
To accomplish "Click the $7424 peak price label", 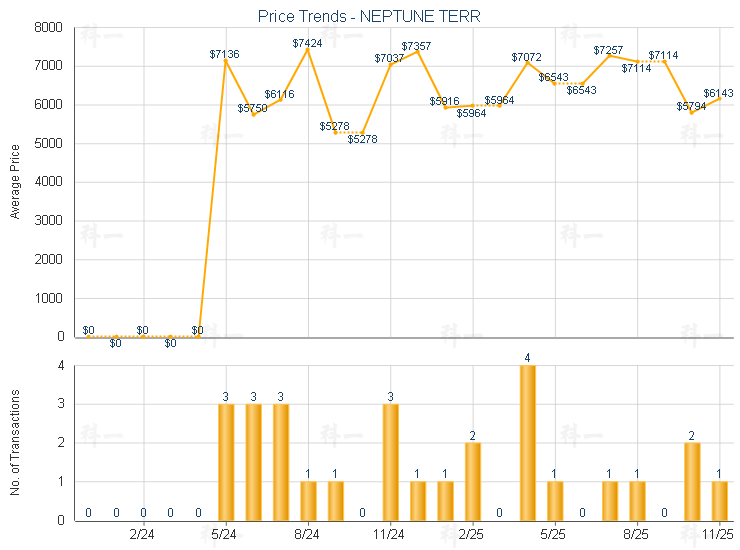I will click(x=308, y=43).
